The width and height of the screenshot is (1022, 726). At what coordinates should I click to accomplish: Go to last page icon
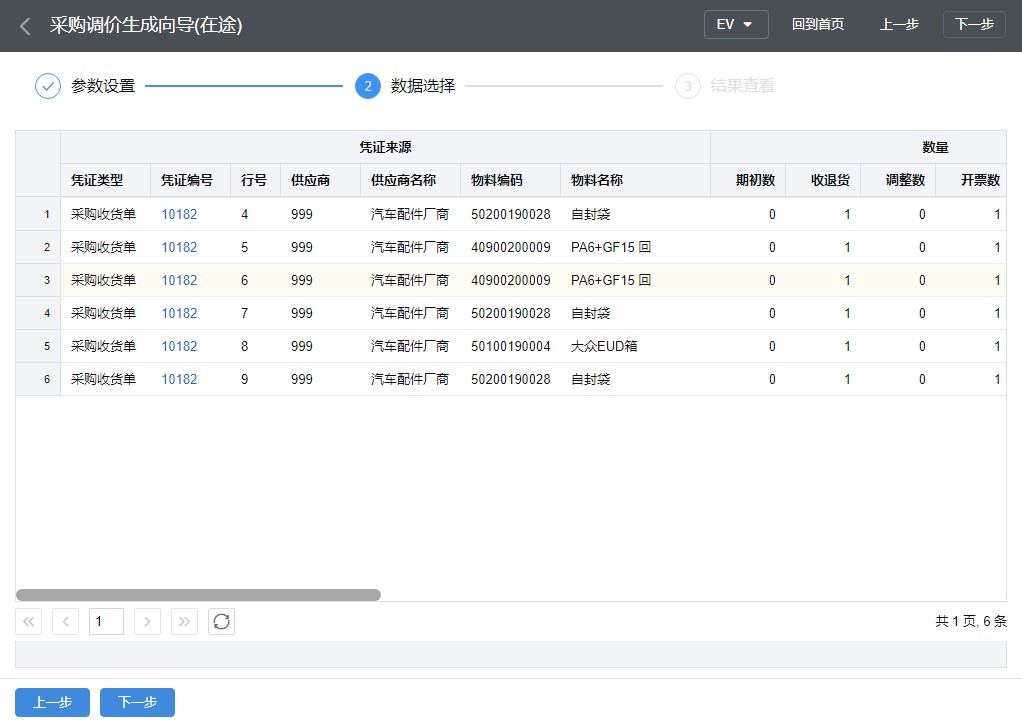point(184,622)
